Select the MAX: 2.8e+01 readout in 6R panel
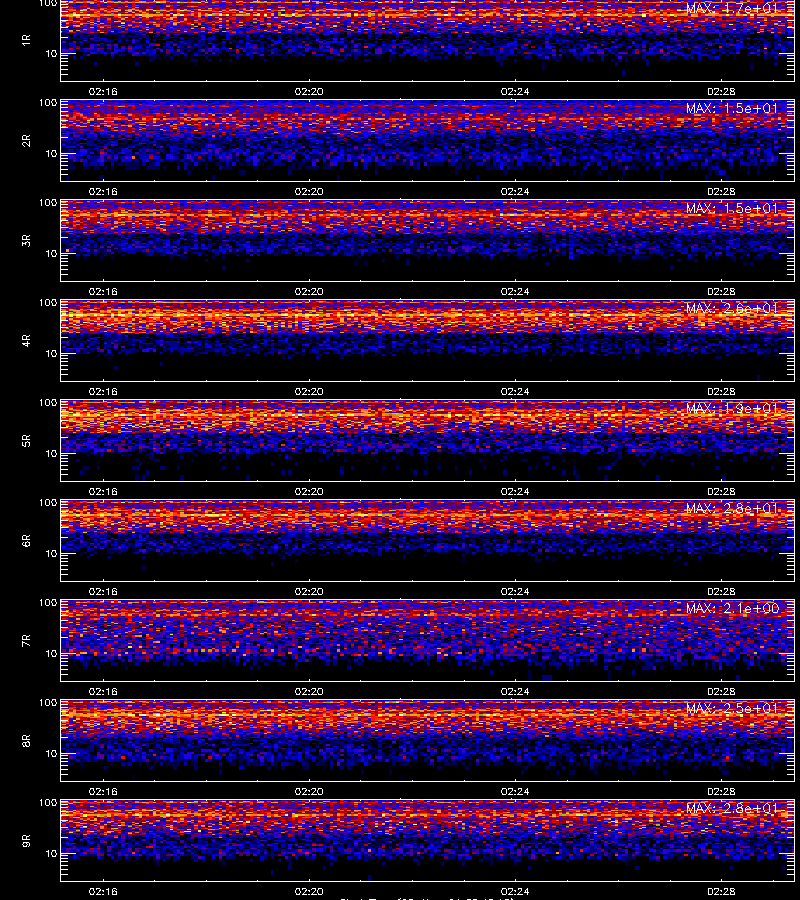 (x=732, y=508)
